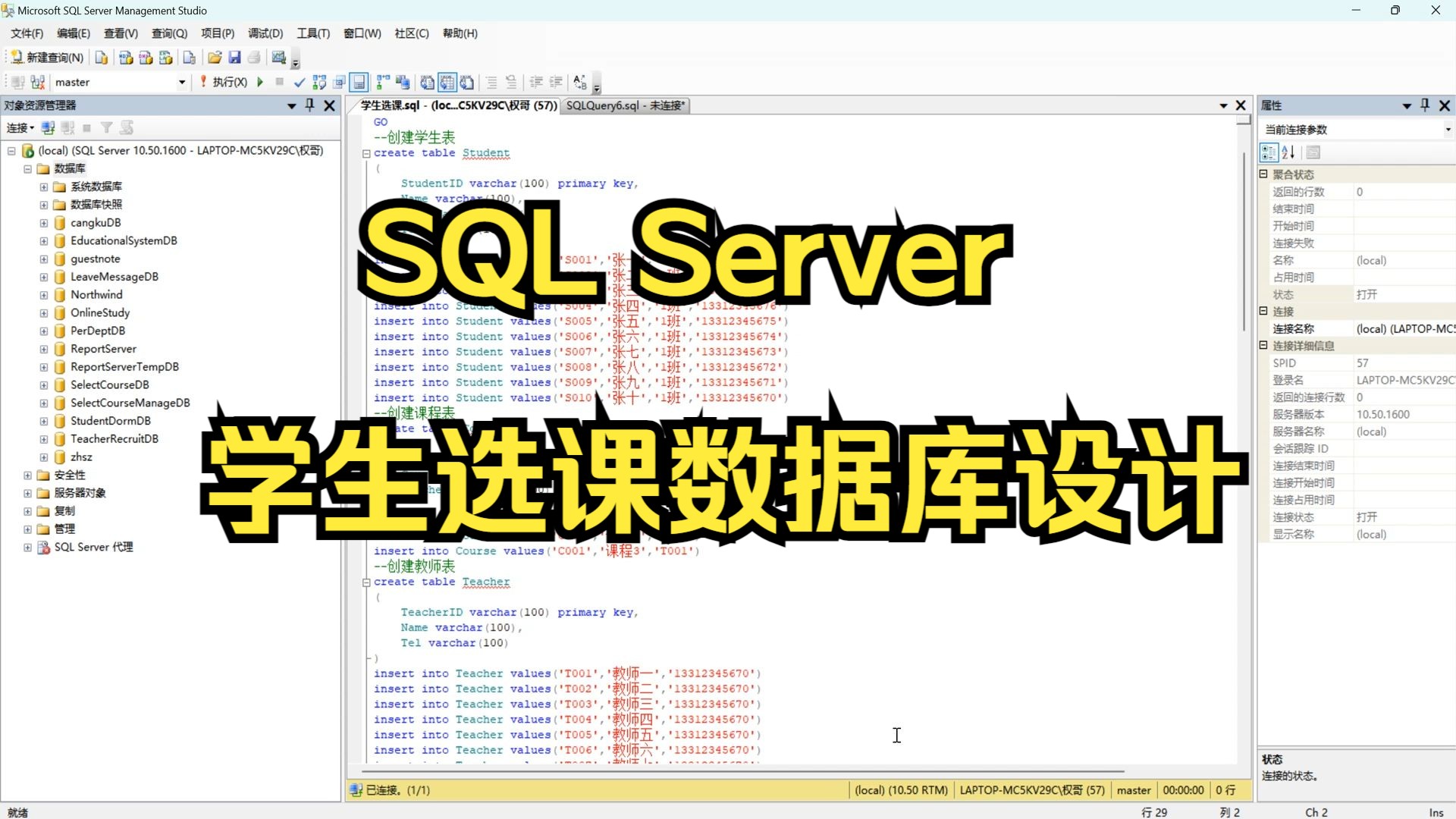Viewport: 1456px width, 819px height.
Task: Click the editor vertical scrollbar thumb
Action: [x=1244, y=243]
